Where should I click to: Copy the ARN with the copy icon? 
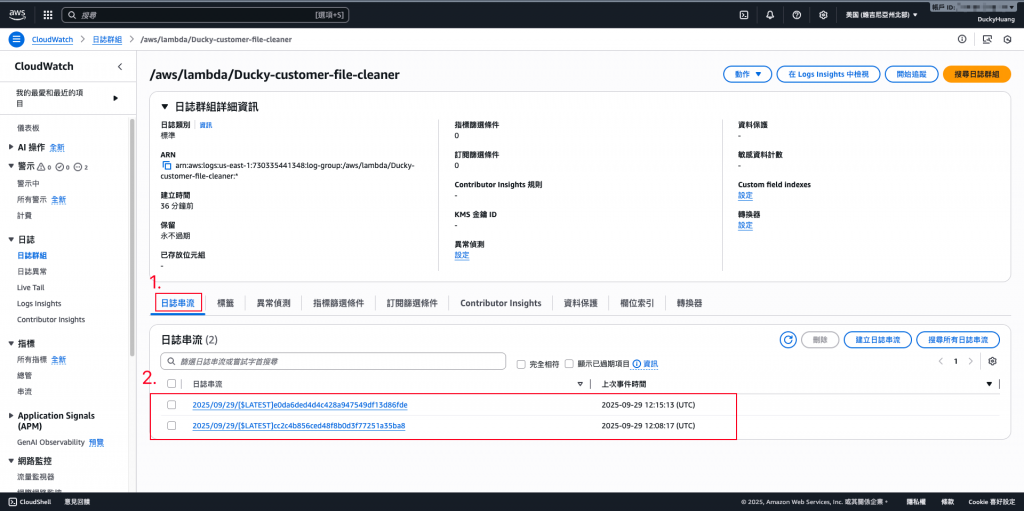point(167,165)
